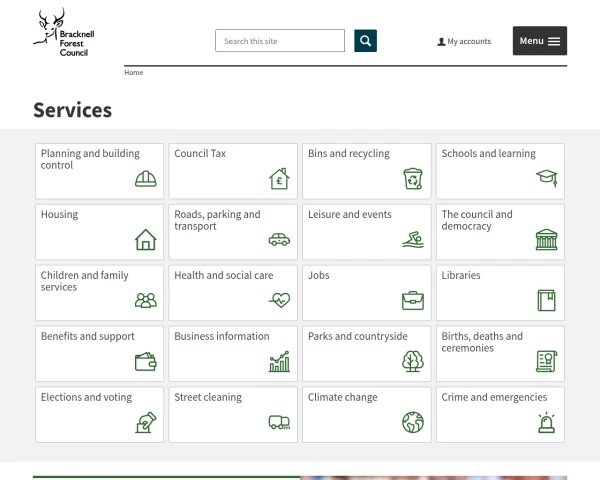Click the hard hat planning icon
Viewport: 600px width, 480px height.
click(146, 179)
